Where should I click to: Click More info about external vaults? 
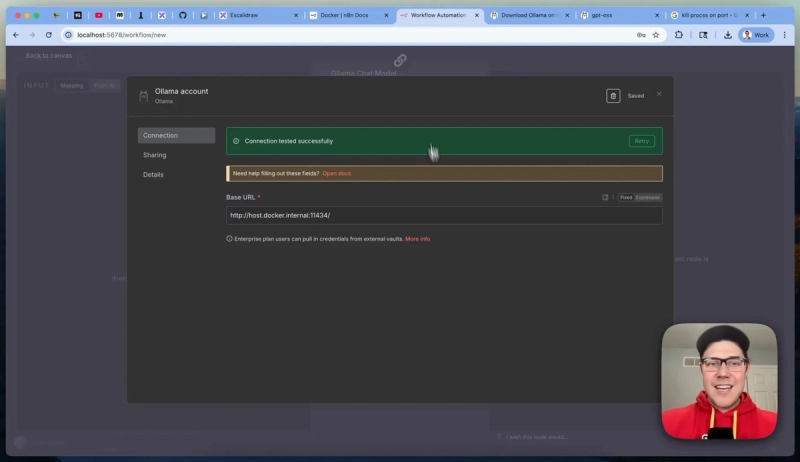click(x=417, y=239)
